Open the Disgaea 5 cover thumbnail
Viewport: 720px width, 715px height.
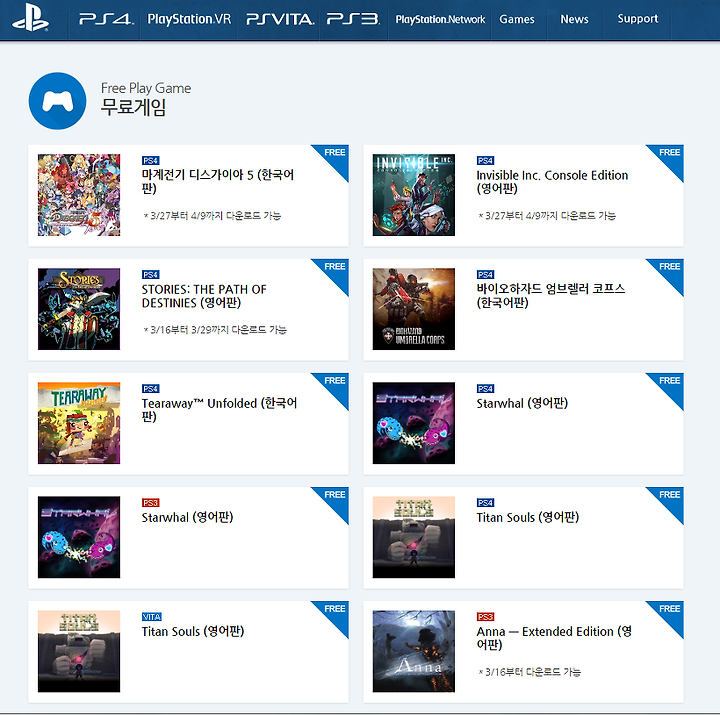click(79, 195)
